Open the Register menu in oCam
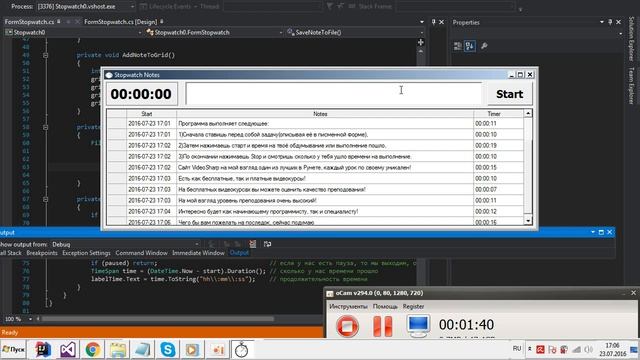 [x=413, y=306]
